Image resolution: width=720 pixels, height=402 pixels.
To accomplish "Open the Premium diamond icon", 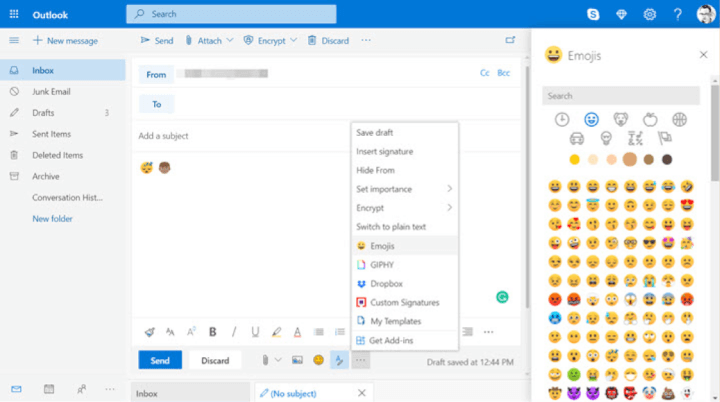I will (x=621, y=14).
